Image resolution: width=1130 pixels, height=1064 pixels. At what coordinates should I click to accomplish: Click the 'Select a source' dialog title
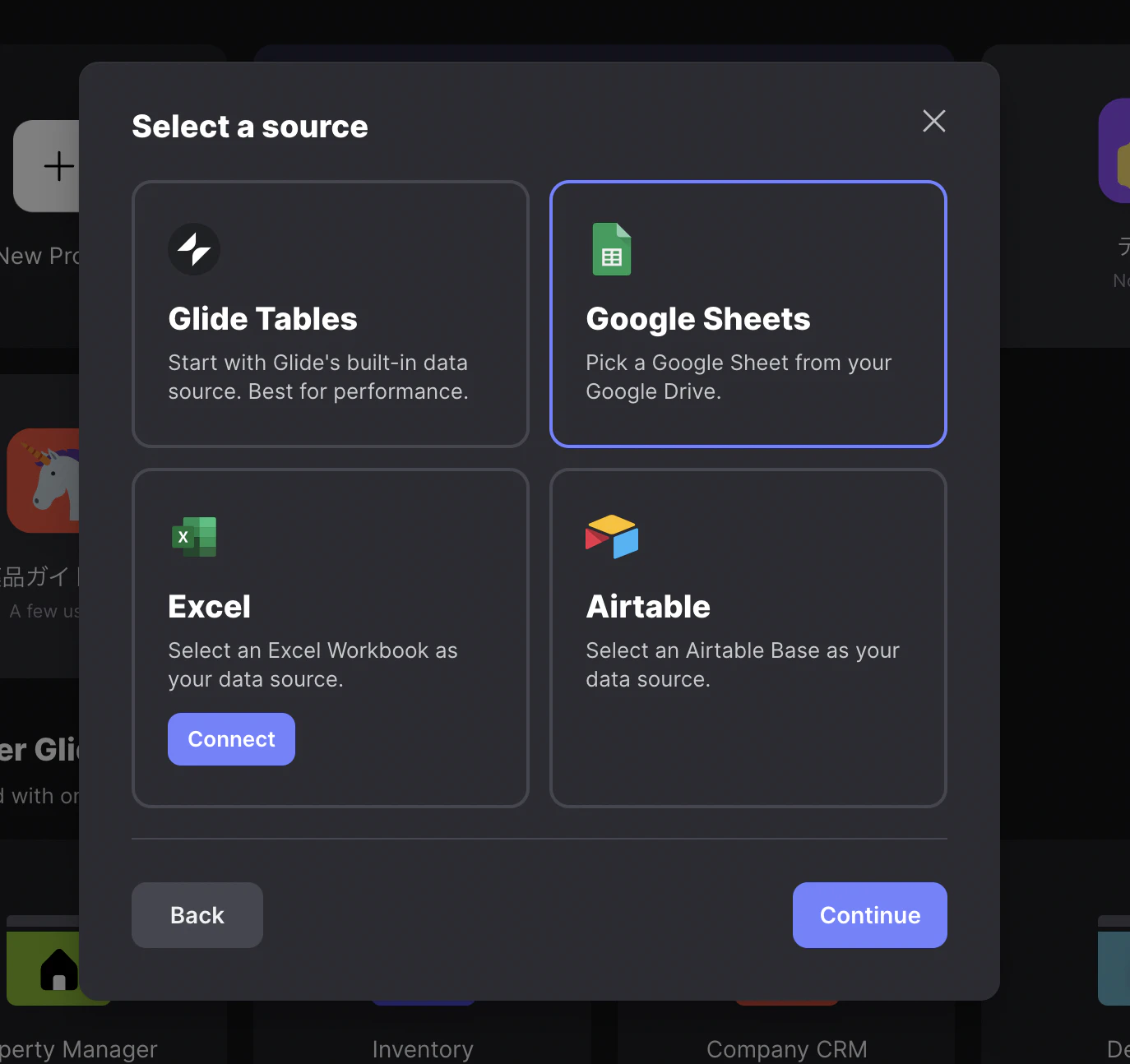[x=250, y=127]
